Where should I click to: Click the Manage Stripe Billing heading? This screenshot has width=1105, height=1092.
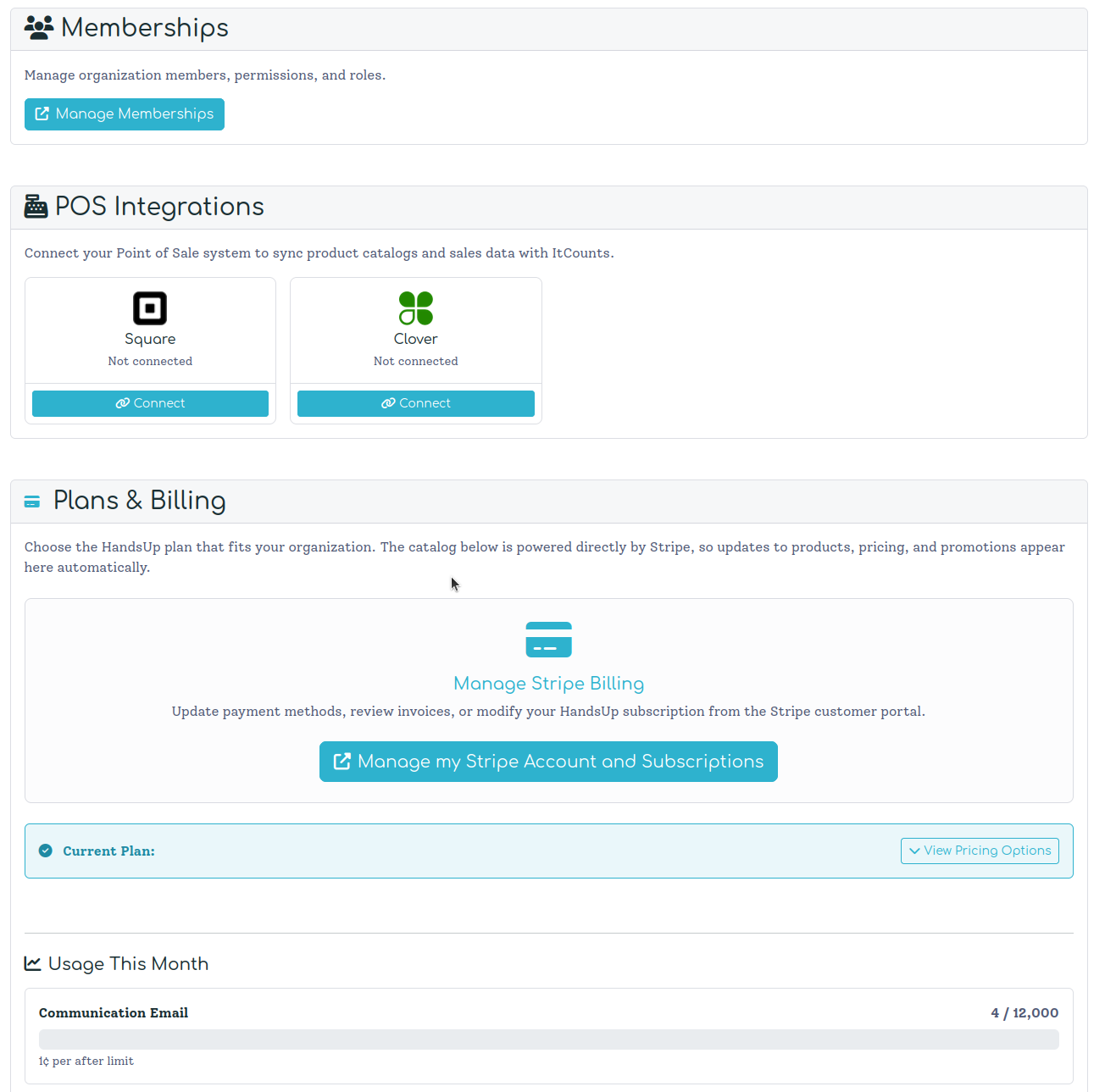click(548, 683)
